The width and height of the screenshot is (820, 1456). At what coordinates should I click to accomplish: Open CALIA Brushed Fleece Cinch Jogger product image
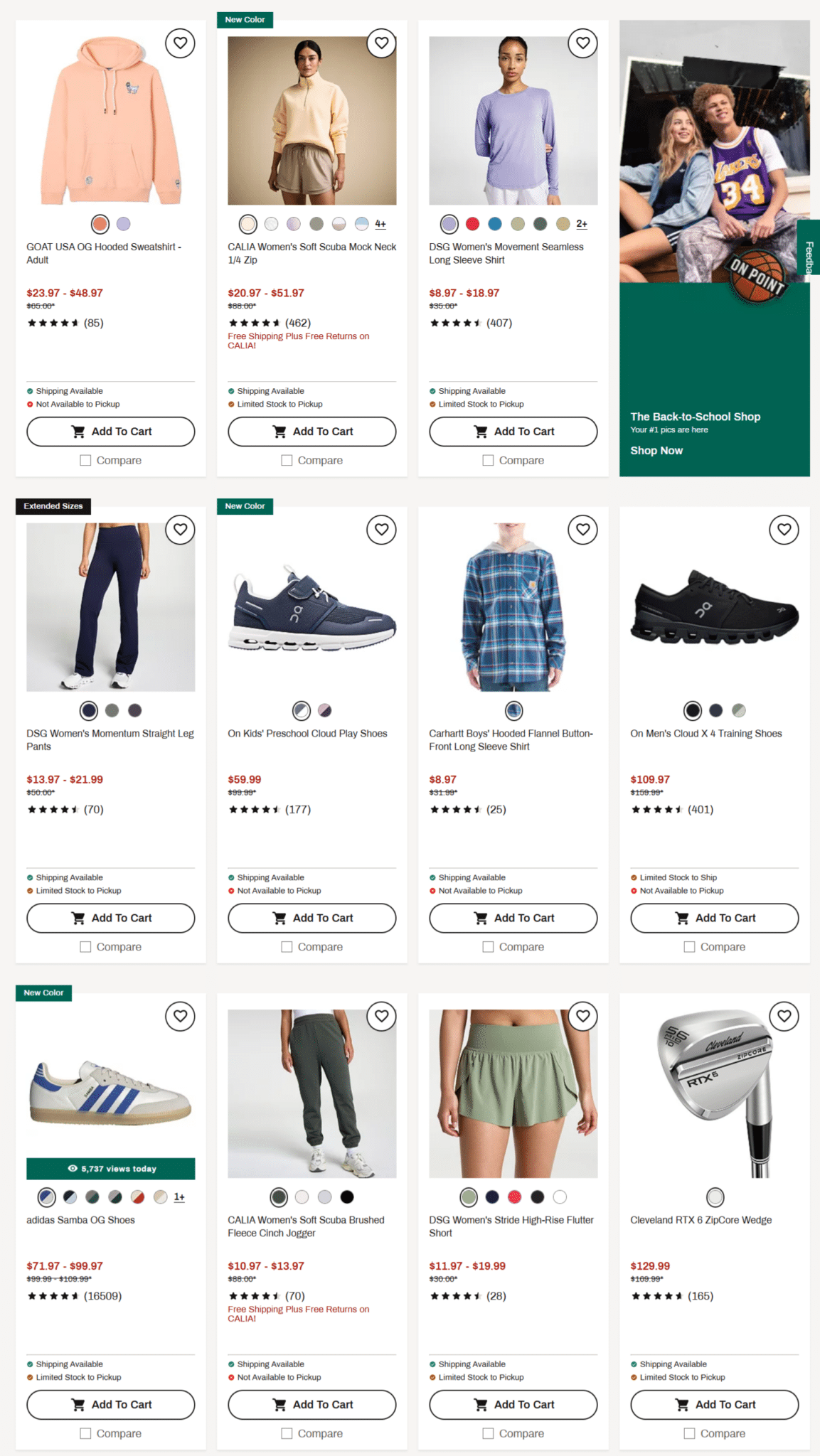312,1093
